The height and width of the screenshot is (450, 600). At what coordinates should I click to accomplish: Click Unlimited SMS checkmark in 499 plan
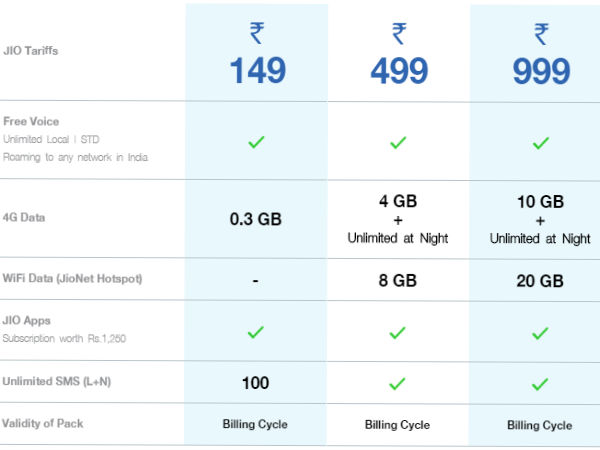[398, 383]
